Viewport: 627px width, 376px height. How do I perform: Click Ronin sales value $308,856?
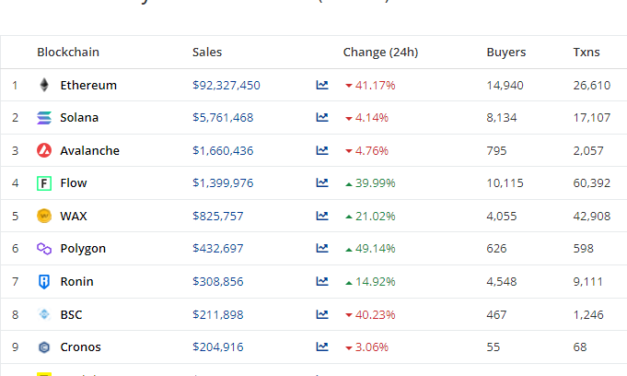(x=218, y=282)
